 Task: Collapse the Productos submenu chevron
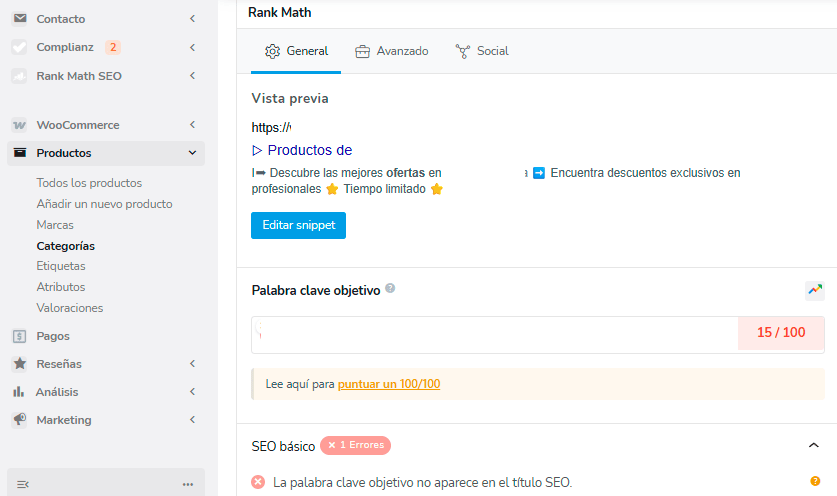click(192, 153)
